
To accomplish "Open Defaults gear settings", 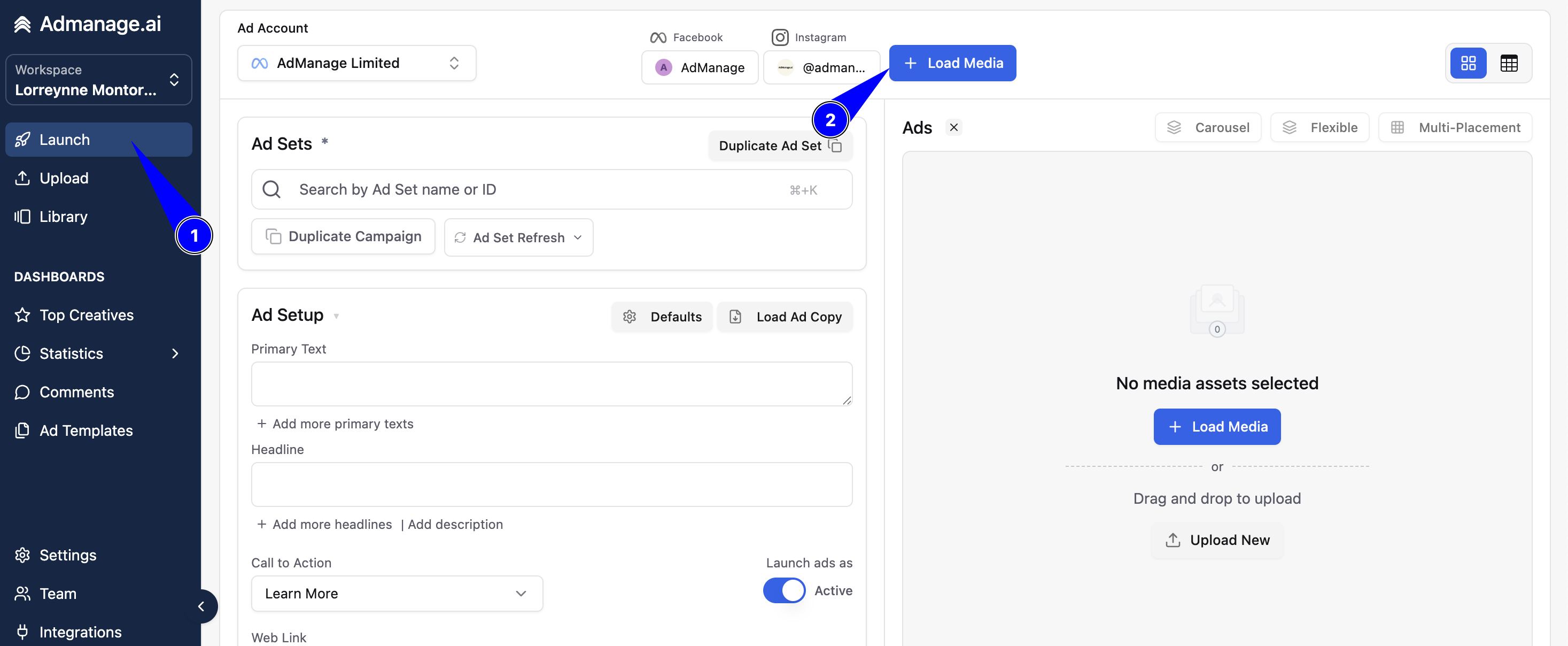I will pyautogui.click(x=662, y=317).
